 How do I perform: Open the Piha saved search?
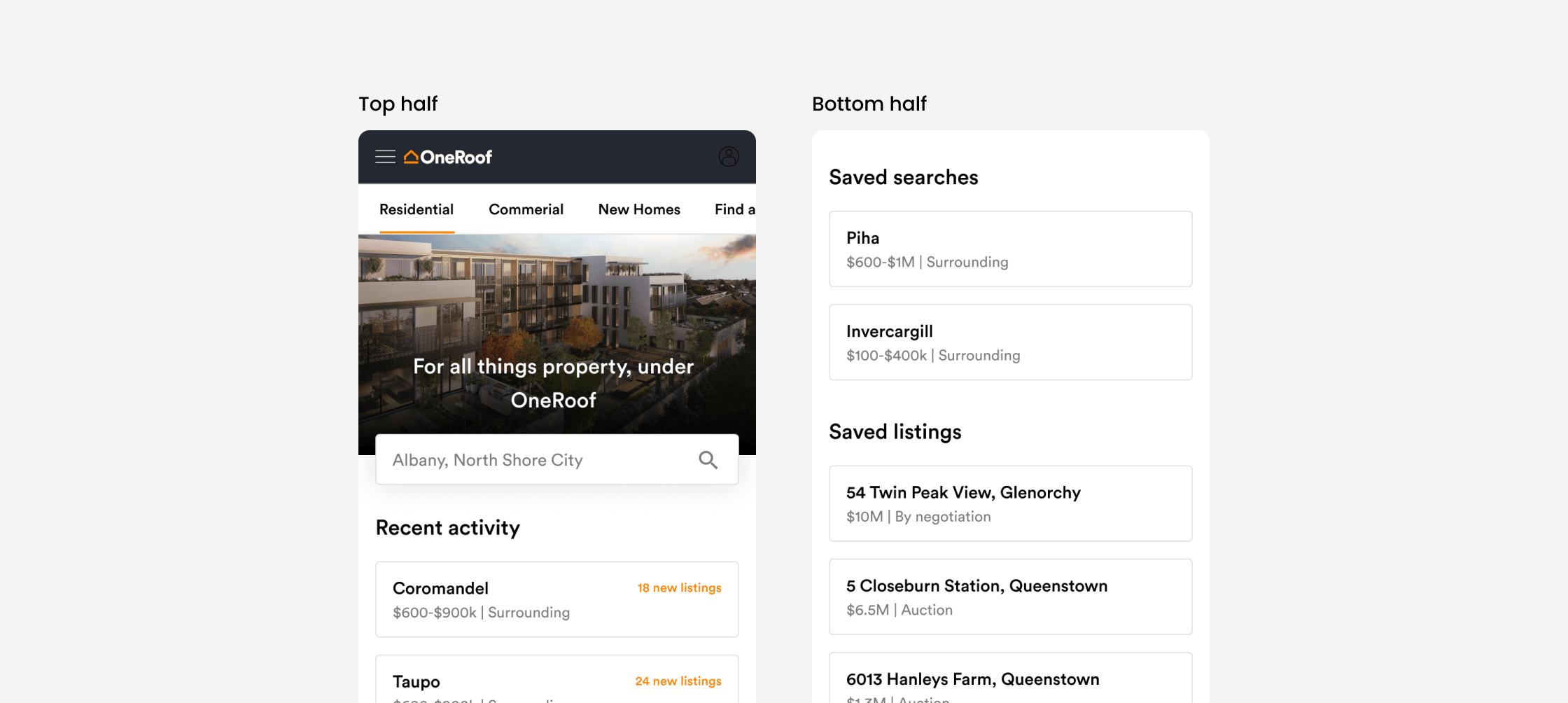pos(1011,249)
